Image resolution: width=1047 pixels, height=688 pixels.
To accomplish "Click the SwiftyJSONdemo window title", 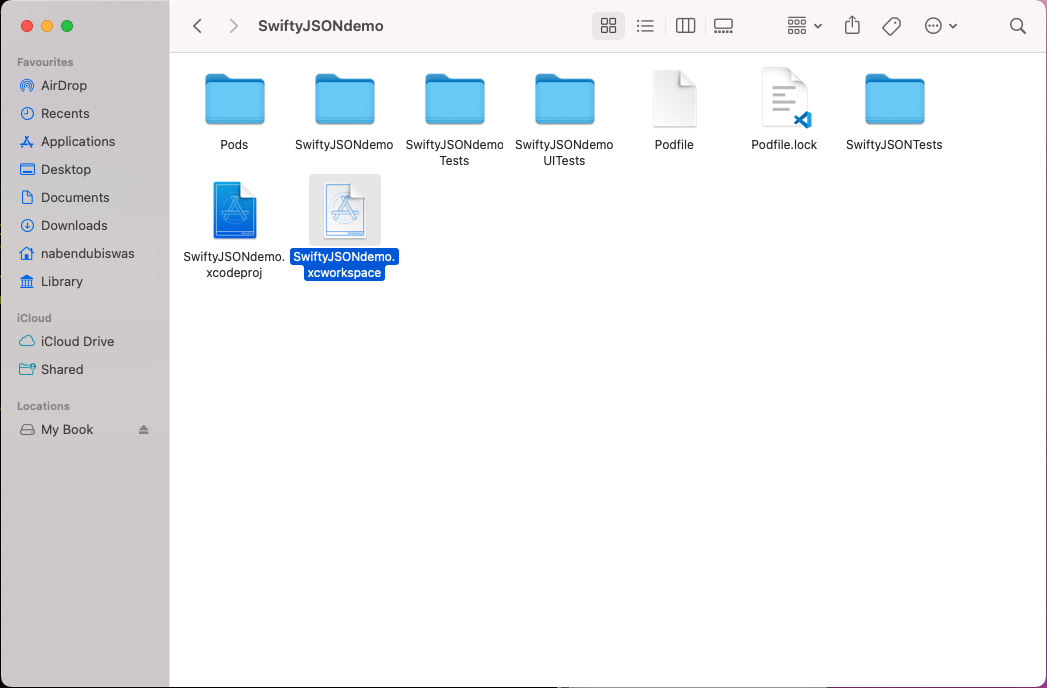I will point(321,26).
